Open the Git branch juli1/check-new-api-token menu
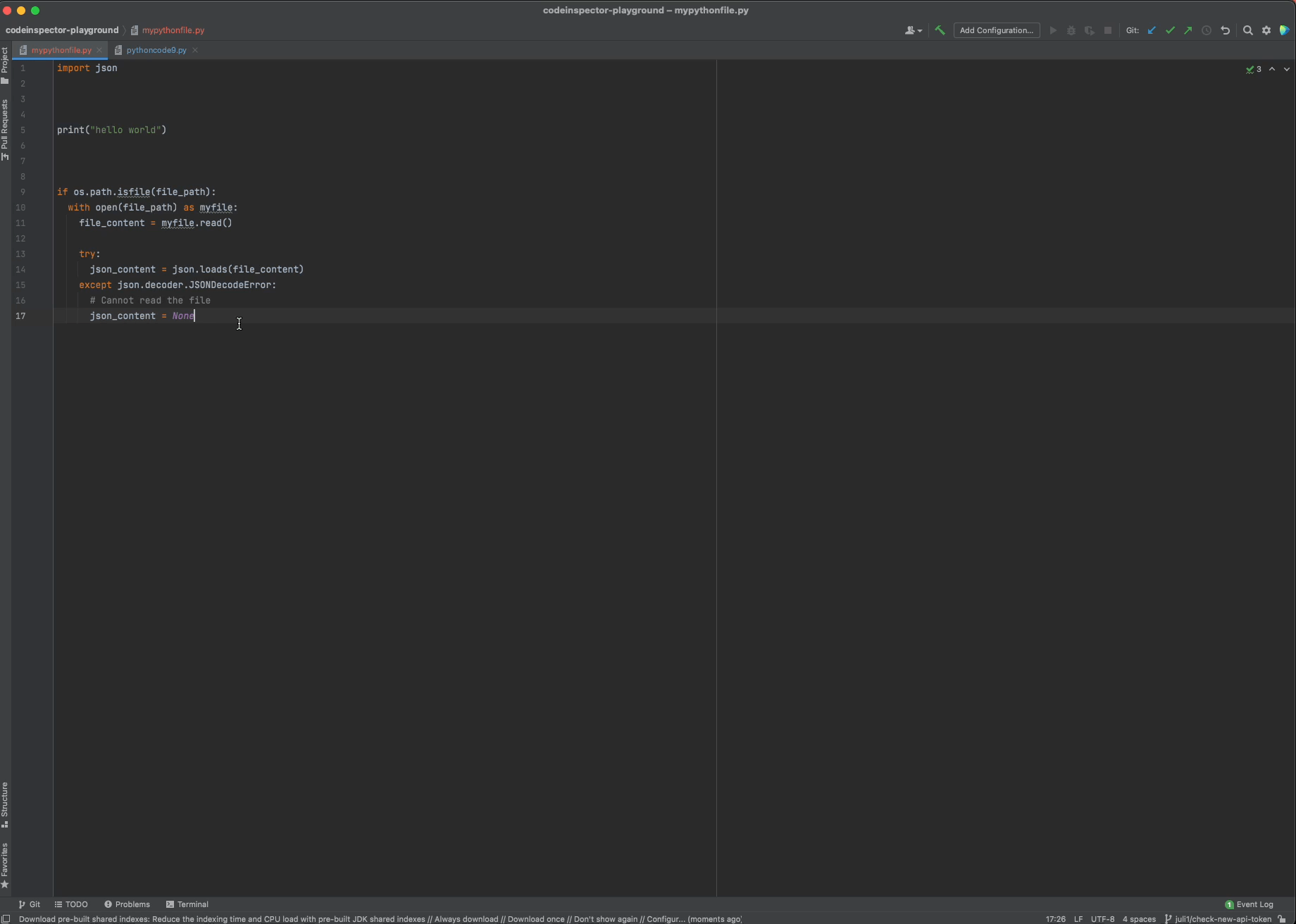 tap(1219, 919)
